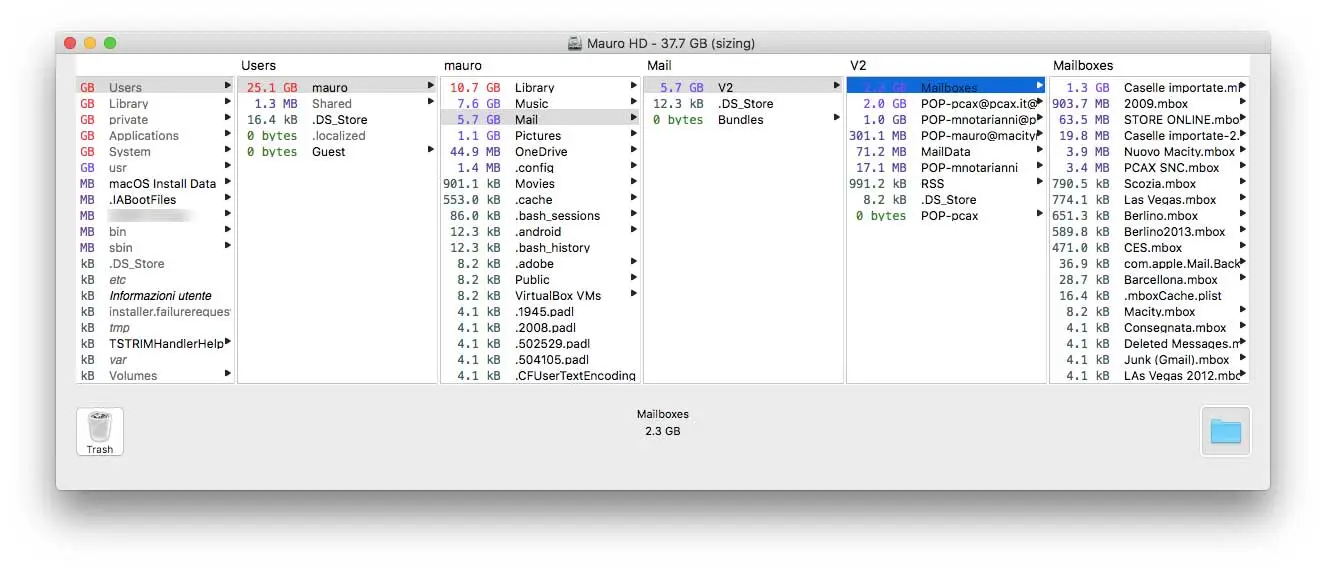Screen dimensions: 1326x570
Task: Select the Scozia.mbox row
Action: click(x=1149, y=184)
